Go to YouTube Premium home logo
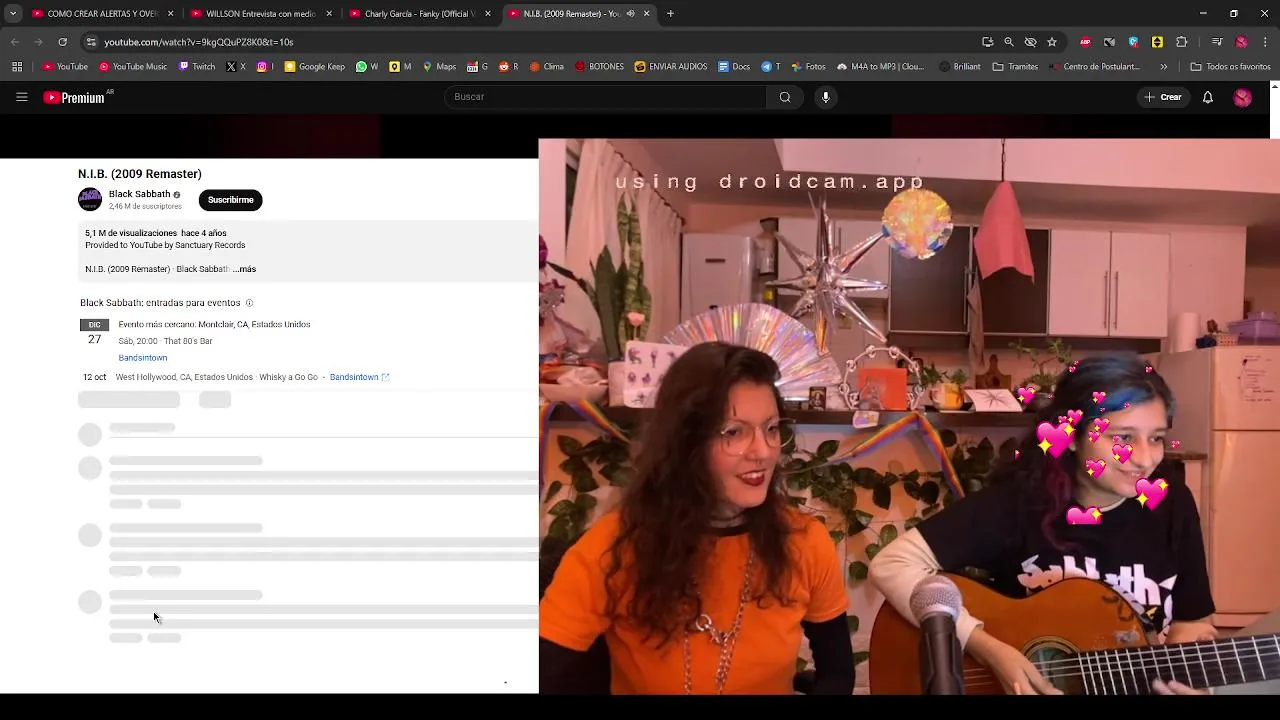This screenshot has height=720, width=1280. 75,97
